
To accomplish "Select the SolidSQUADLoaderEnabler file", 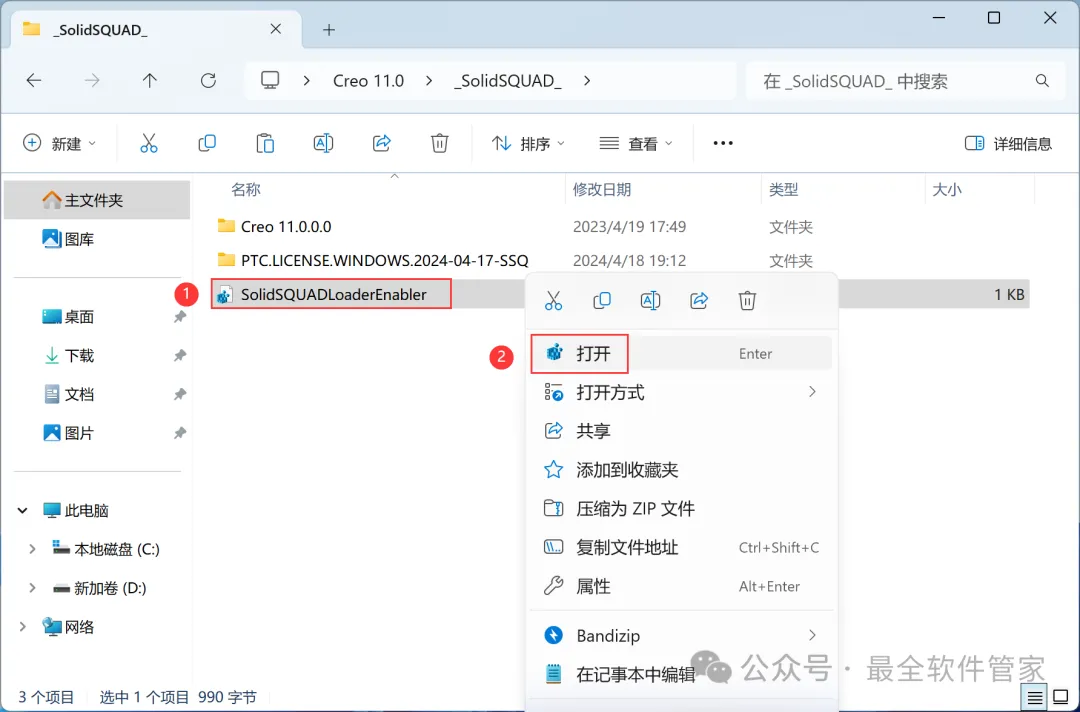I will click(331, 294).
